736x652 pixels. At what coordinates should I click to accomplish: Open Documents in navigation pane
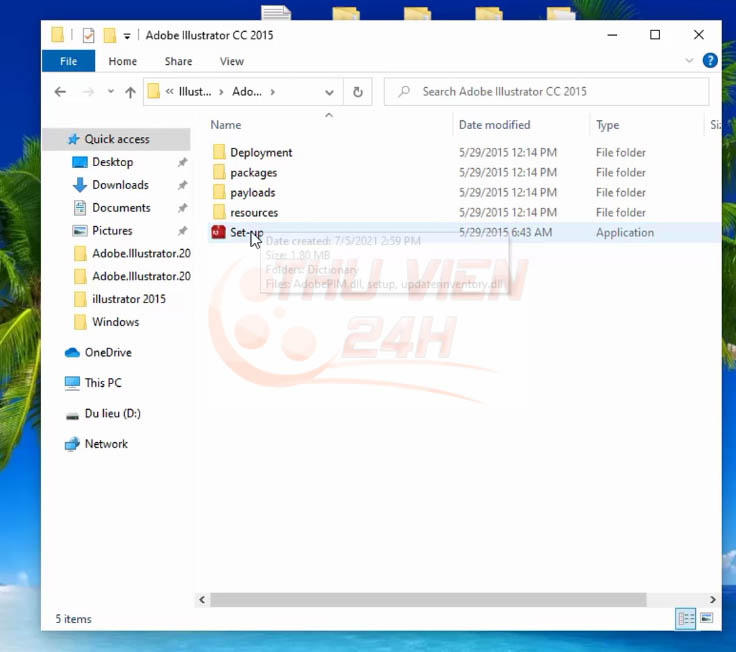[121, 207]
